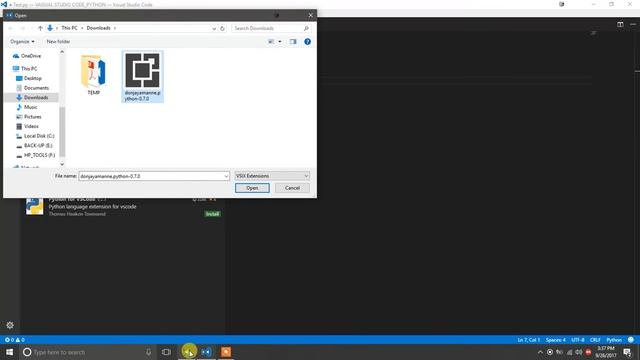The image size is (640, 360).
Task: Change view icon in dialog toolbar
Action: tap(271, 41)
